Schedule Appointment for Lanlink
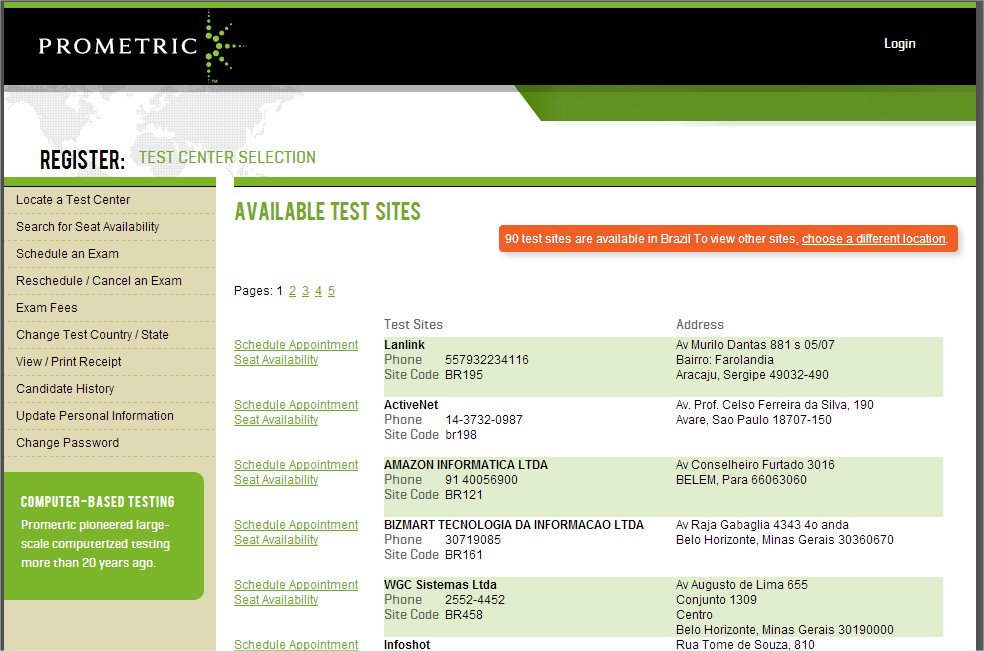 tap(295, 345)
